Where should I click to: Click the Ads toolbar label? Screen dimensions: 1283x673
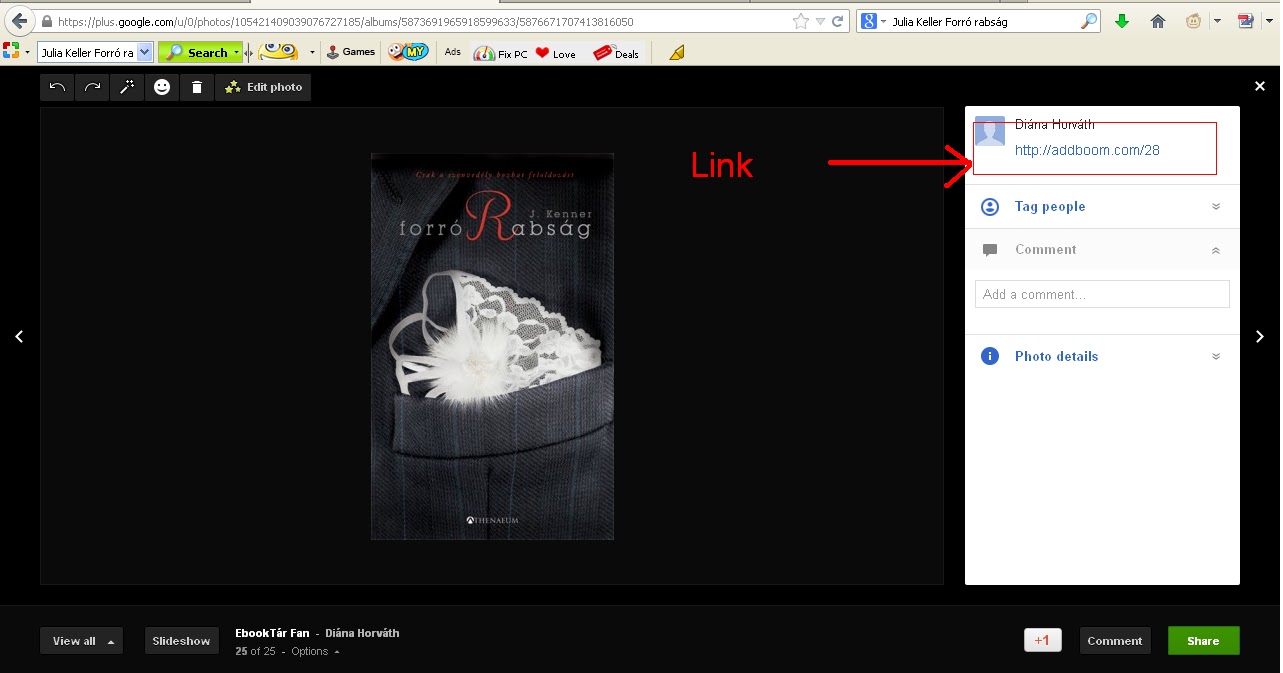453,52
